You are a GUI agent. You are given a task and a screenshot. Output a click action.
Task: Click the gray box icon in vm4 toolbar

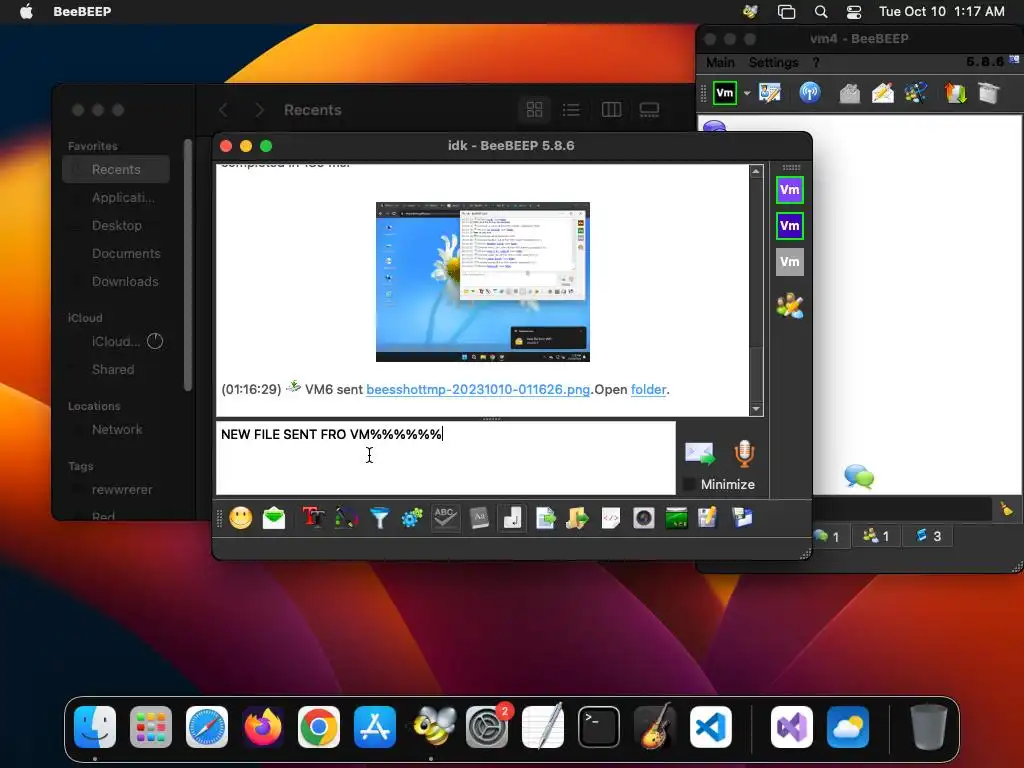(989, 93)
